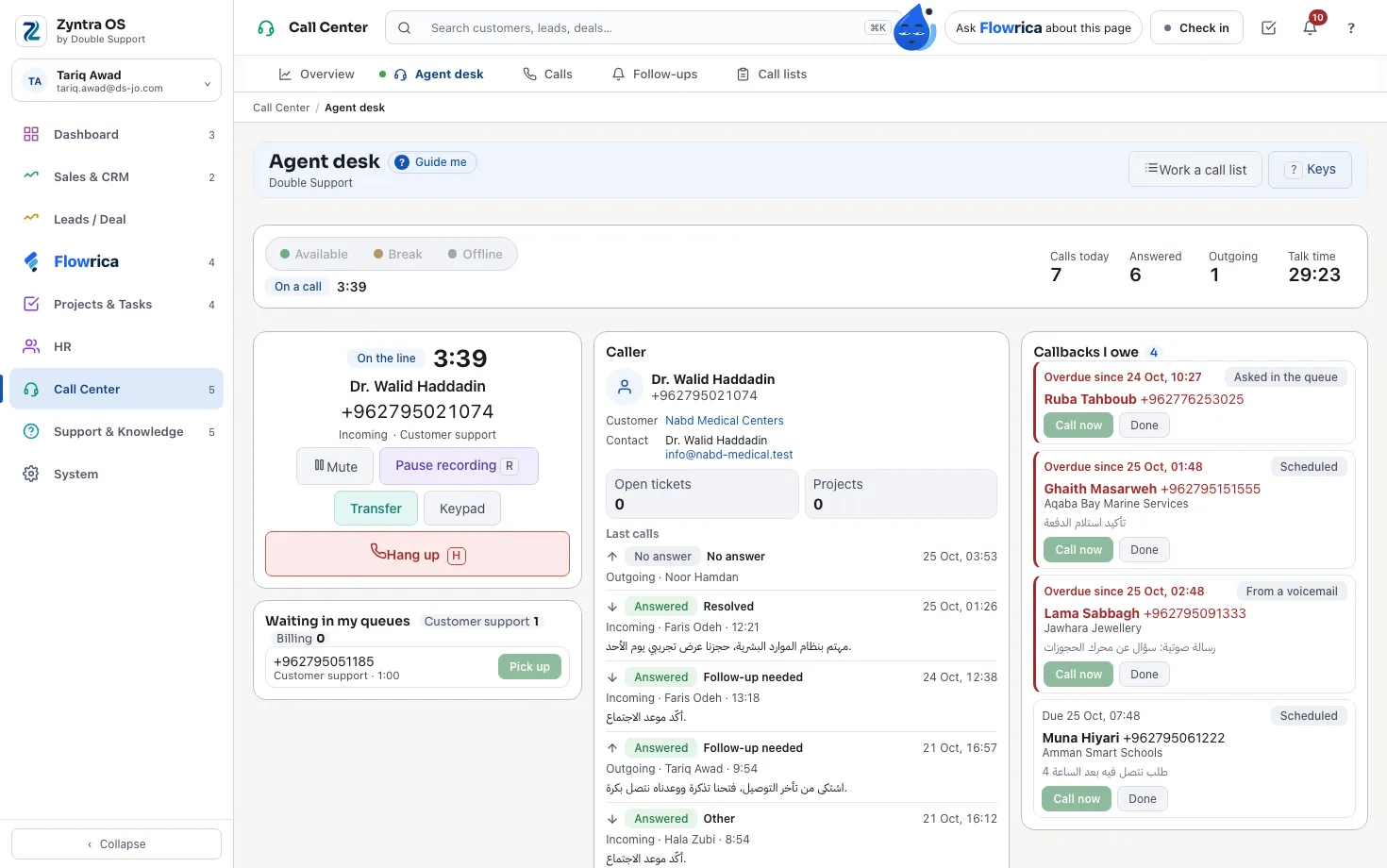
Task: Open the notifications bell icon
Action: 1310,28
